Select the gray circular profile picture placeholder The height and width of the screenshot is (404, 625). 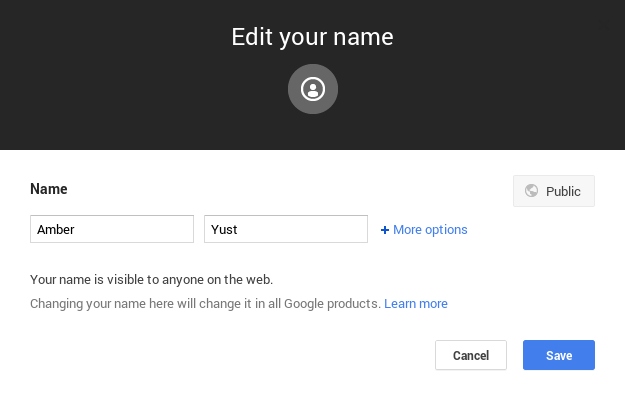pos(313,89)
